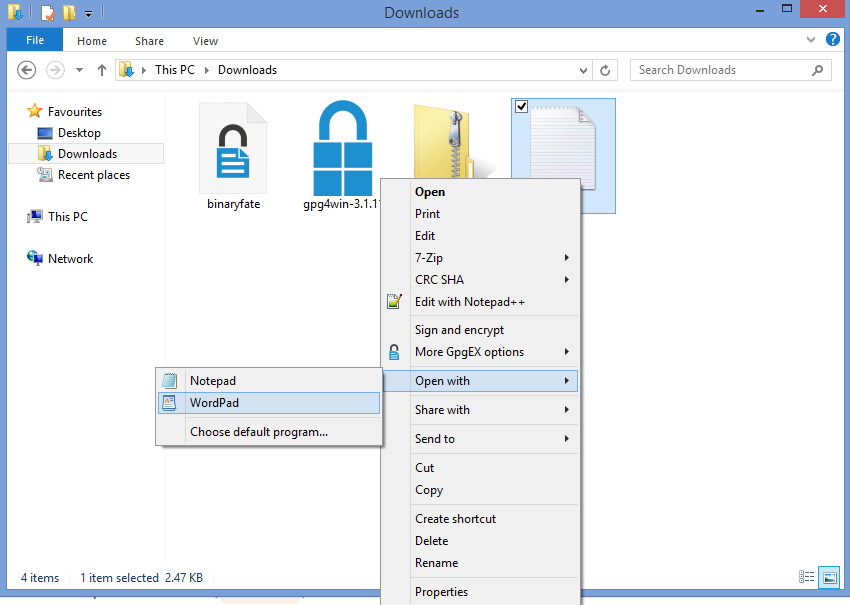
Task: Click the Notepad icon in submenu
Action: 170,381
